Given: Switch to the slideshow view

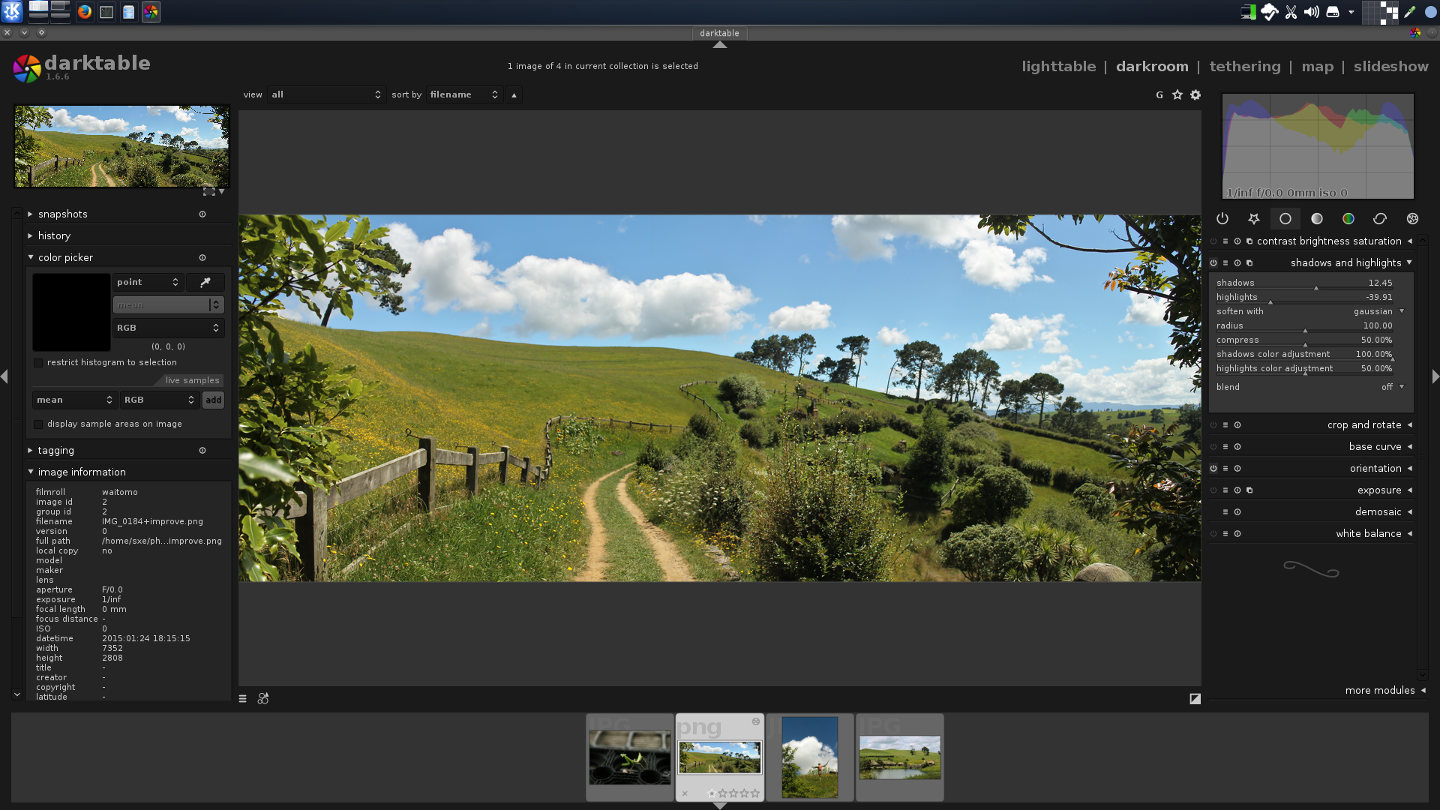Looking at the screenshot, I should coord(1390,66).
